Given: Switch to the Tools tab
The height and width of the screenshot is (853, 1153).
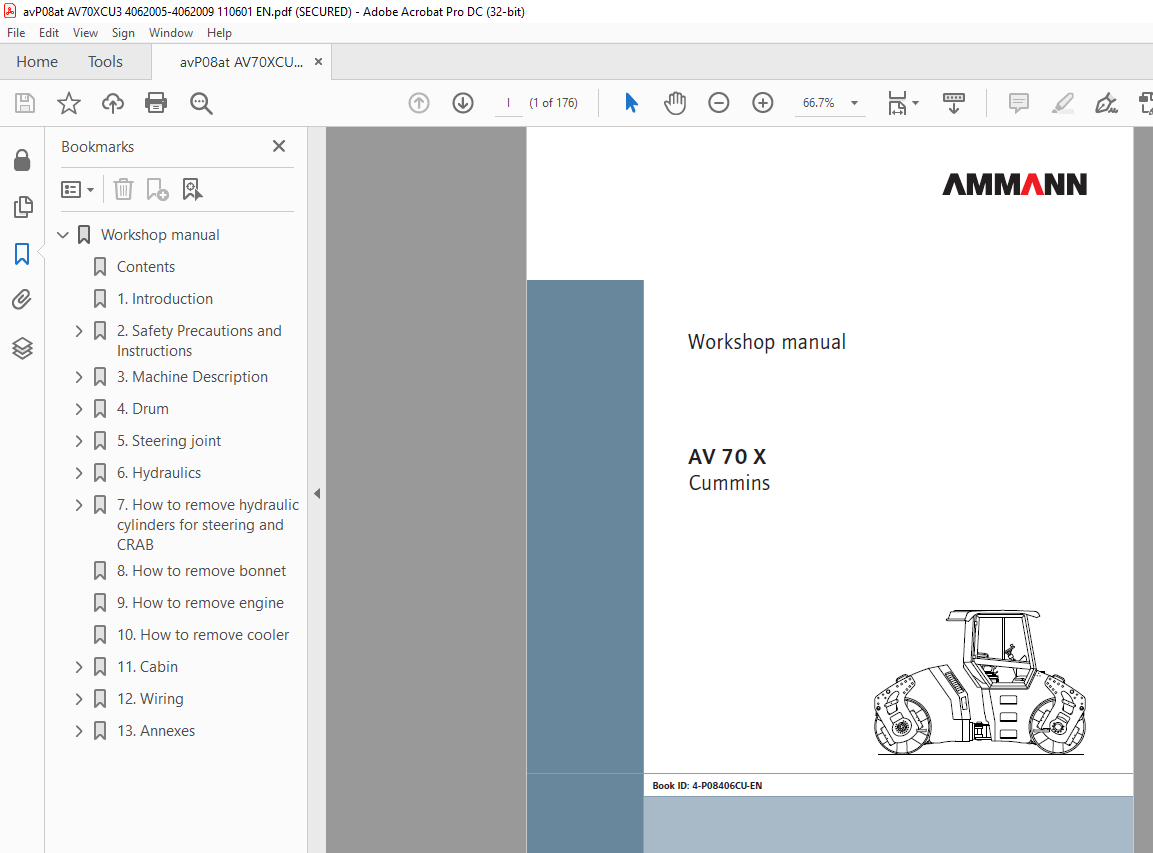Looking at the screenshot, I should (x=105, y=62).
